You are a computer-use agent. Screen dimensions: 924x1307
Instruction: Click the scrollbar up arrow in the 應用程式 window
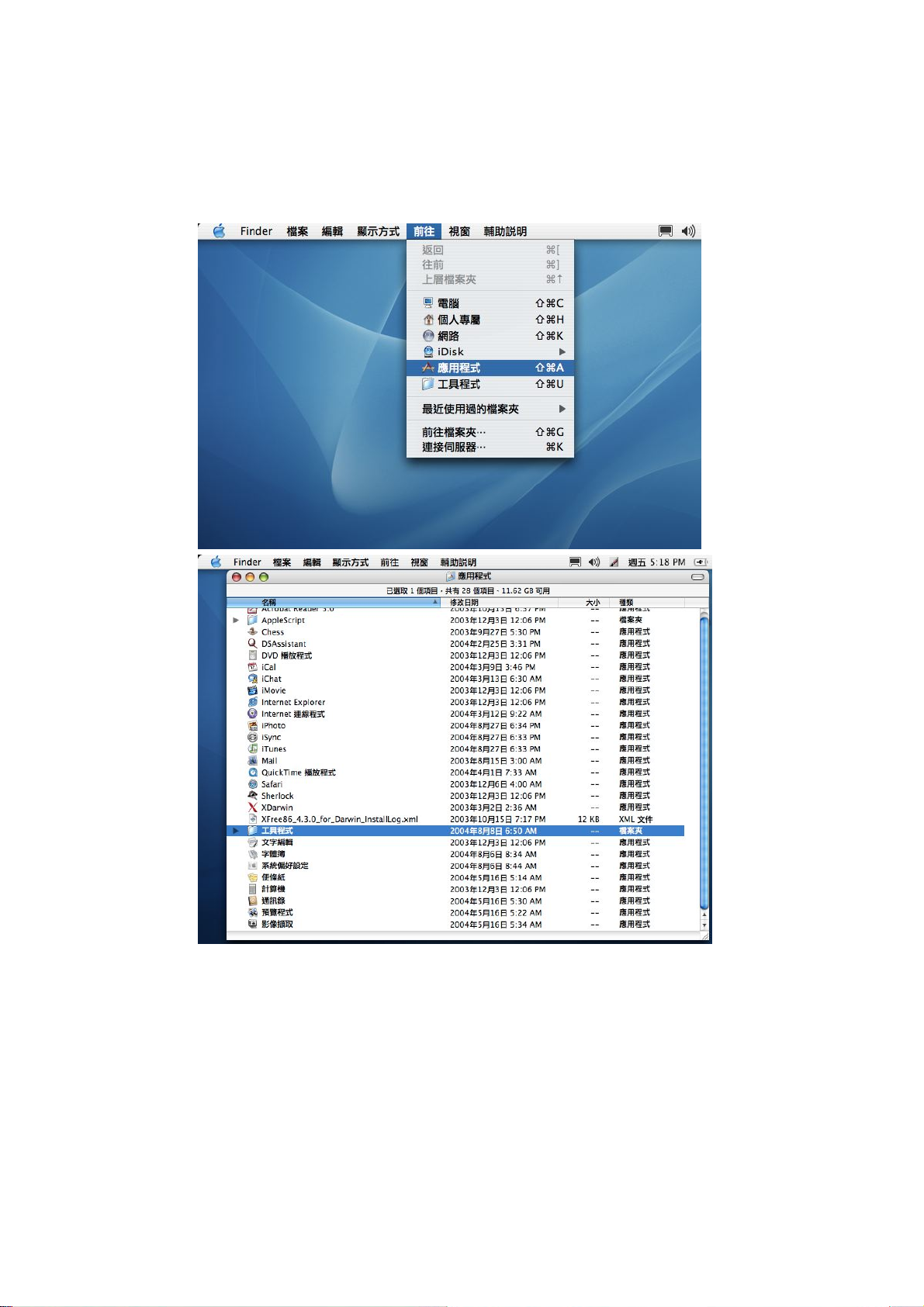click(x=704, y=915)
